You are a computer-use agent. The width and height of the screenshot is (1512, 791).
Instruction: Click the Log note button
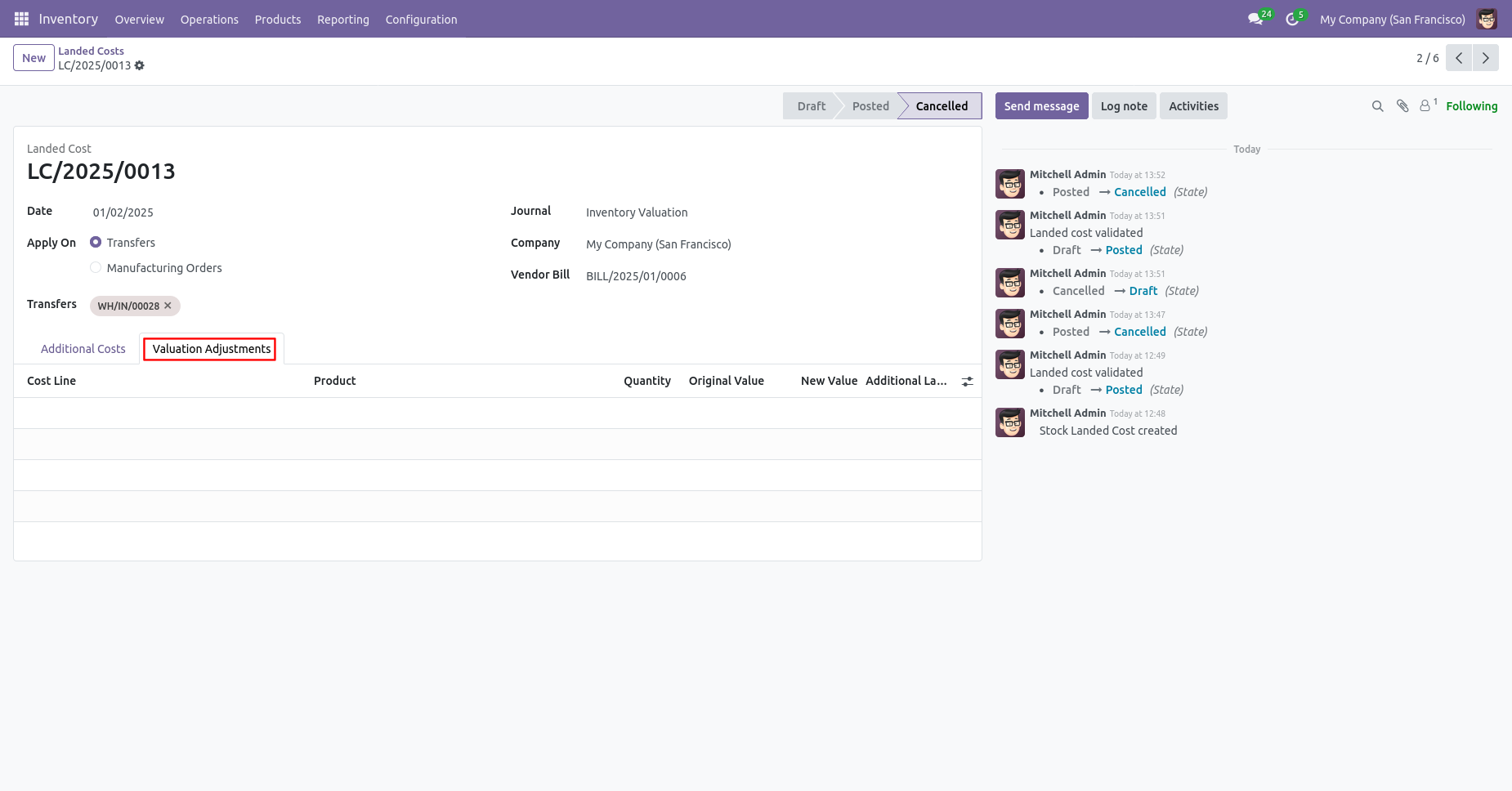(x=1124, y=106)
